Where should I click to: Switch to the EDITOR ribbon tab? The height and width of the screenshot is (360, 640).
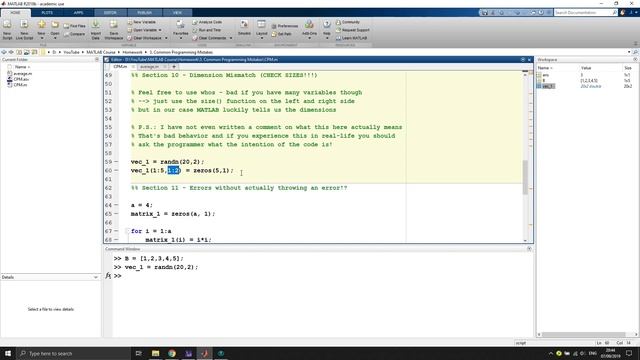coord(110,13)
